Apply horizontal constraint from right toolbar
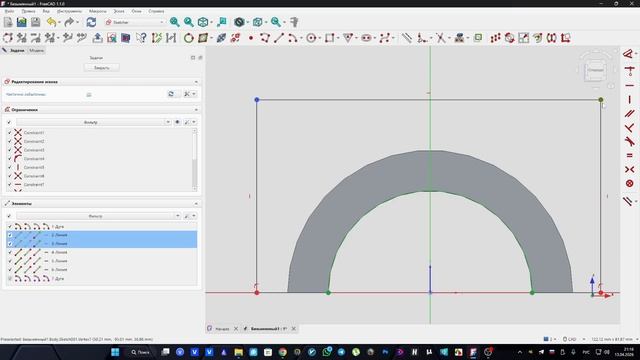This screenshot has height=360, width=640. tap(629, 85)
